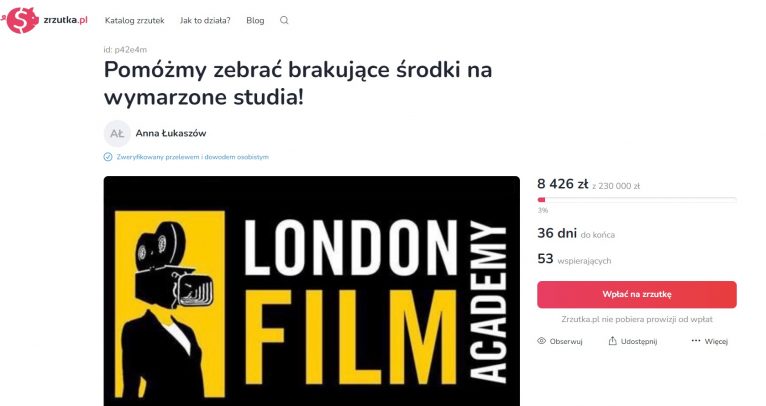Click the verified checkmark badge icon
Screen dimensions: 766x406
[x=108, y=157]
